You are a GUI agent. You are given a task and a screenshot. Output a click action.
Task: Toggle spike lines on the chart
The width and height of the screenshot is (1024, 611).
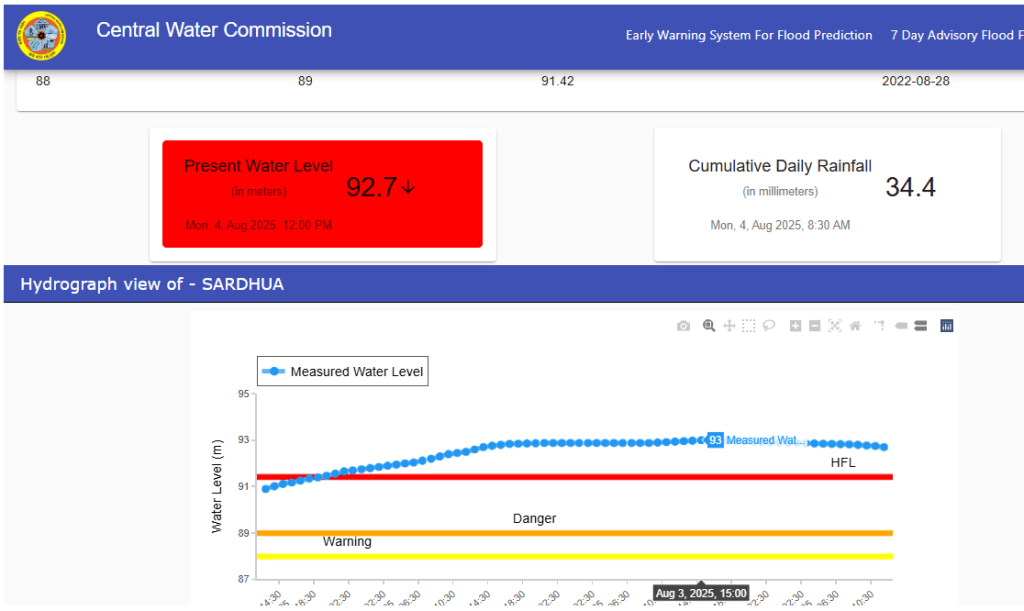[x=880, y=326]
